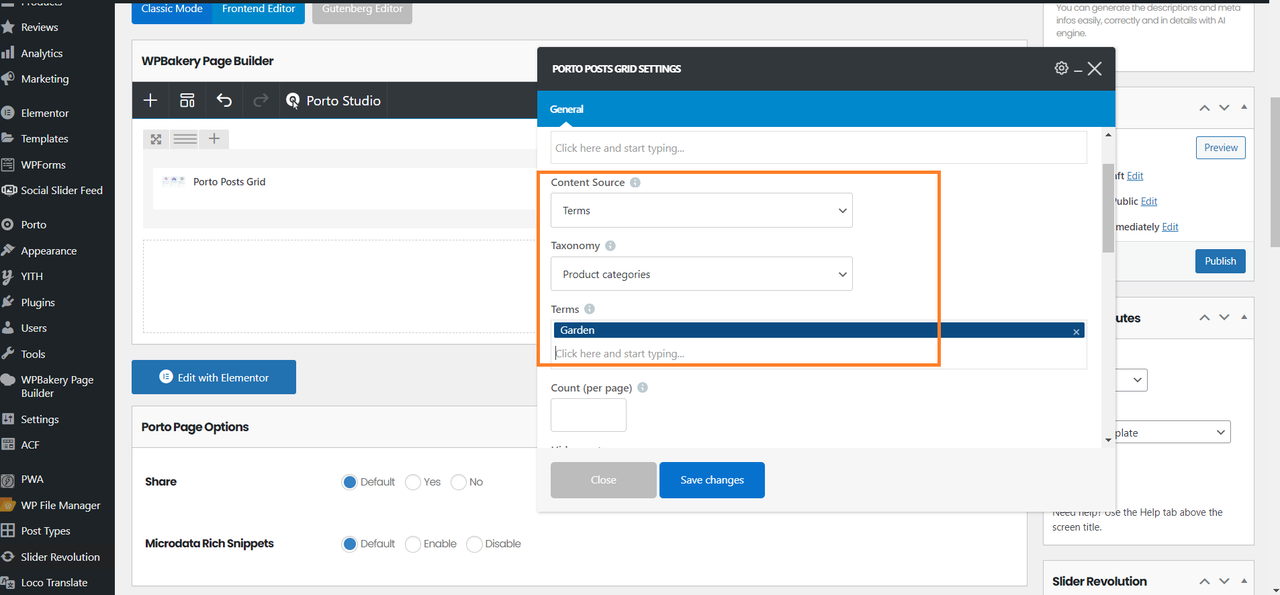
Task: Close the Porto Posts Grid Settings dialog
Action: [1095, 68]
